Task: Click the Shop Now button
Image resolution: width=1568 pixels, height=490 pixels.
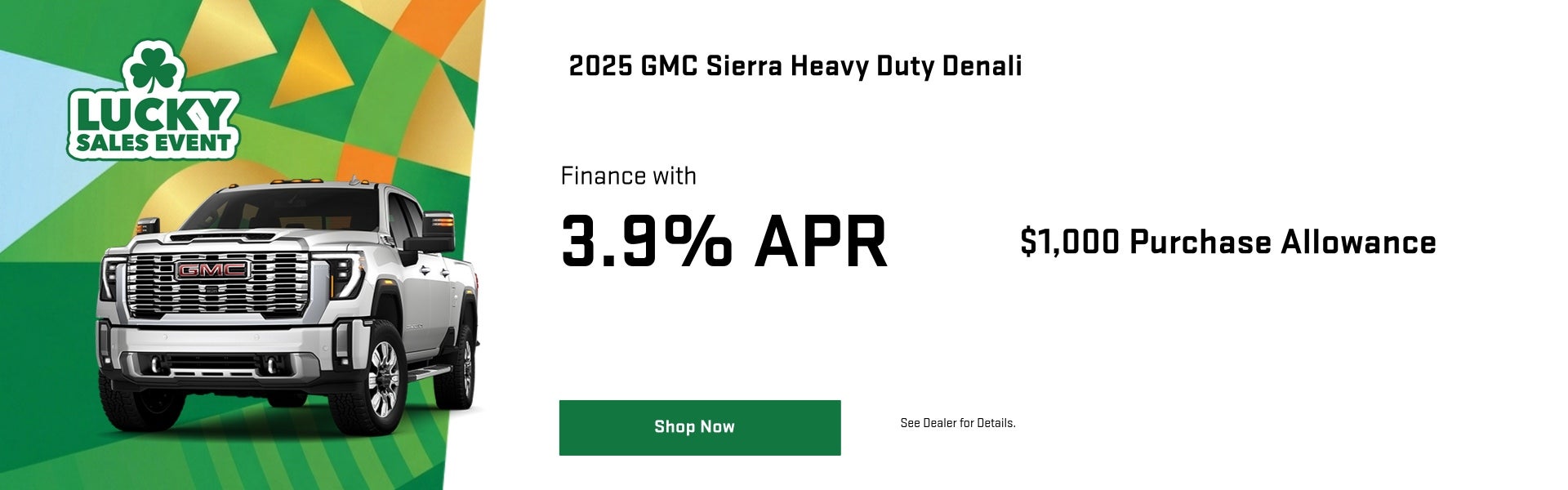Action: (698, 426)
